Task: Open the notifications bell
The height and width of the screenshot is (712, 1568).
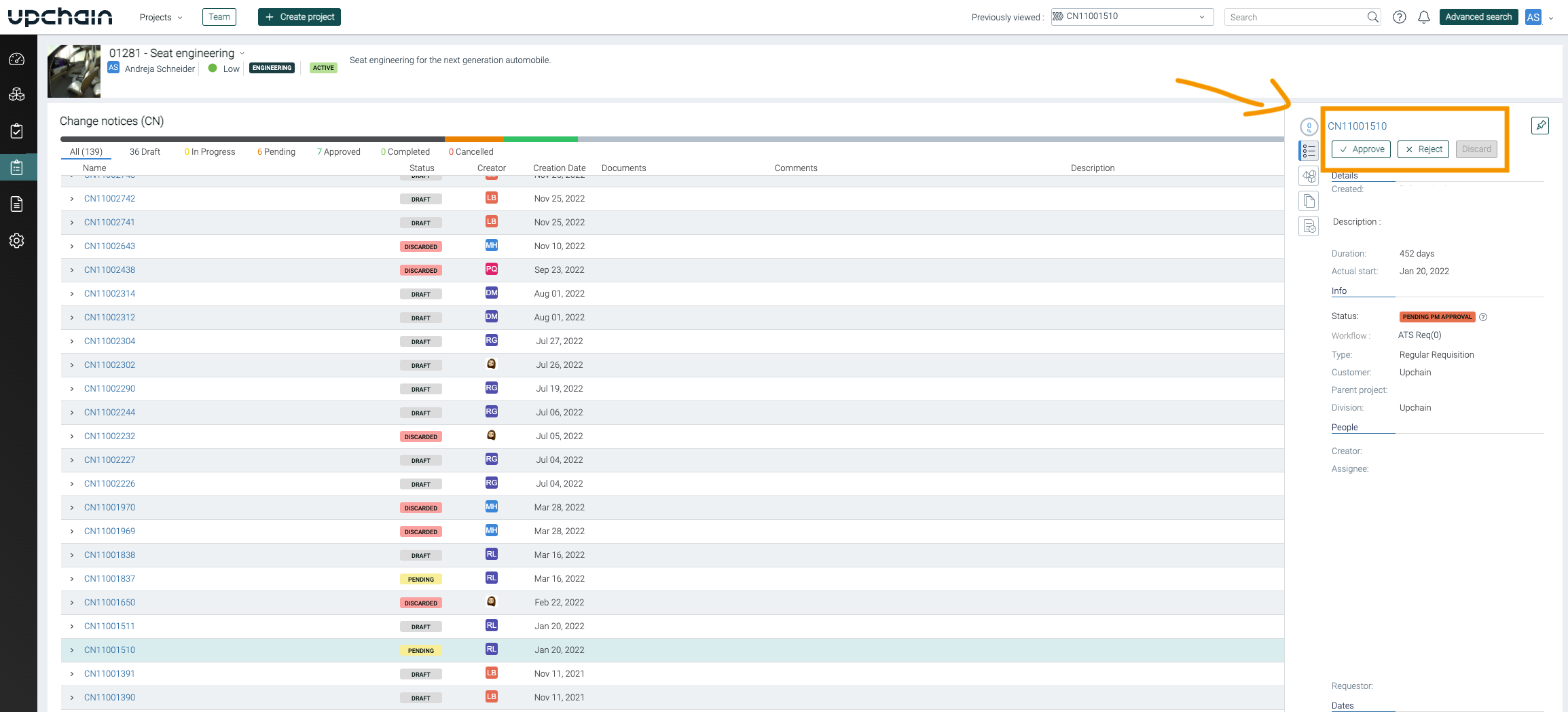Action: [1424, 17]
